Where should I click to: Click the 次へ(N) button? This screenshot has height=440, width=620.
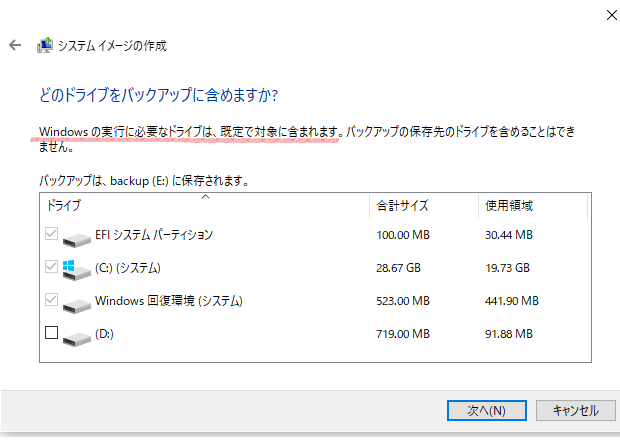[x=486, y=410]
